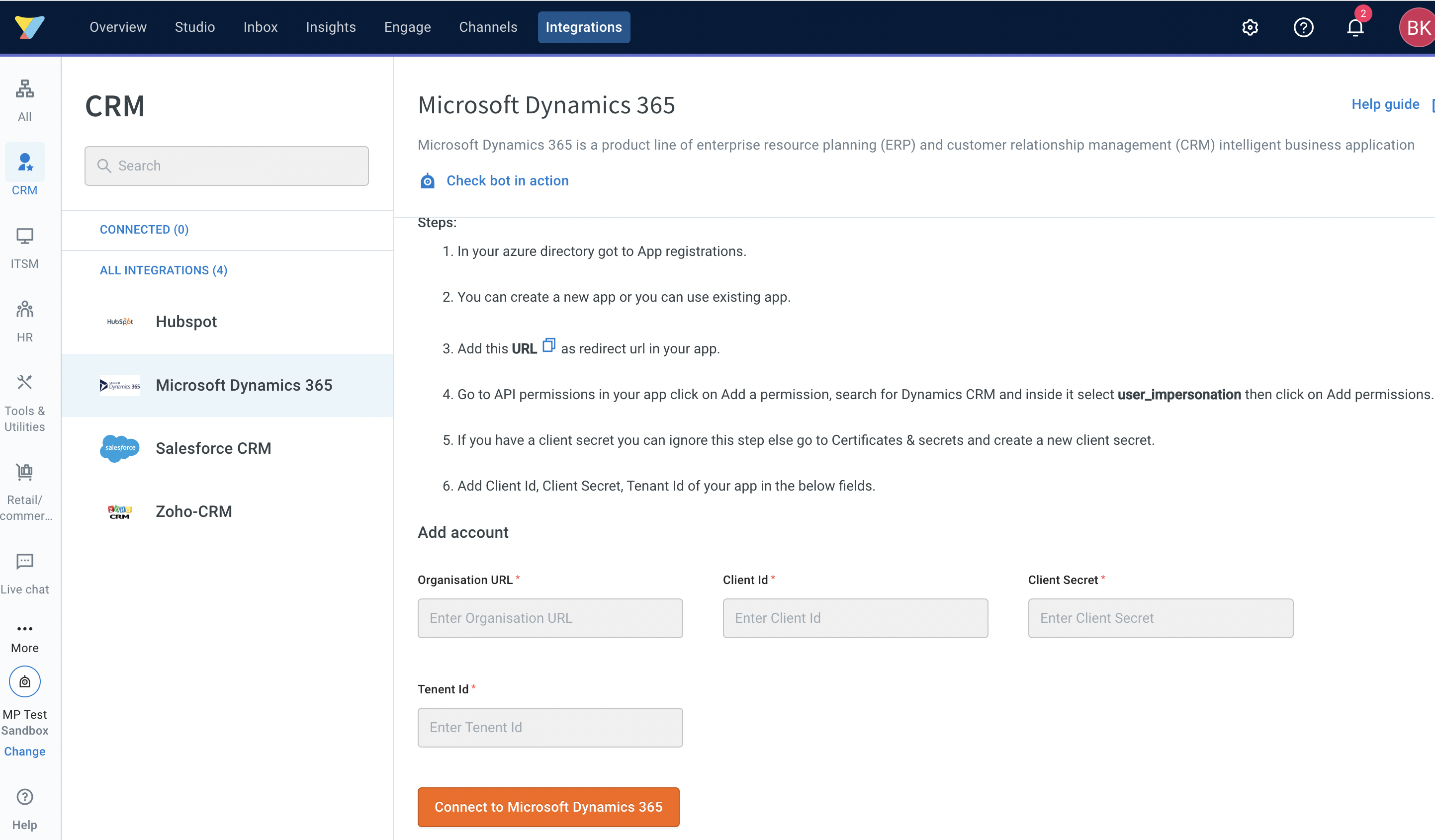Click the 'user_impersonation' bold text
Viewport: 1435px width, 840px height.
tap(1179, 394)
